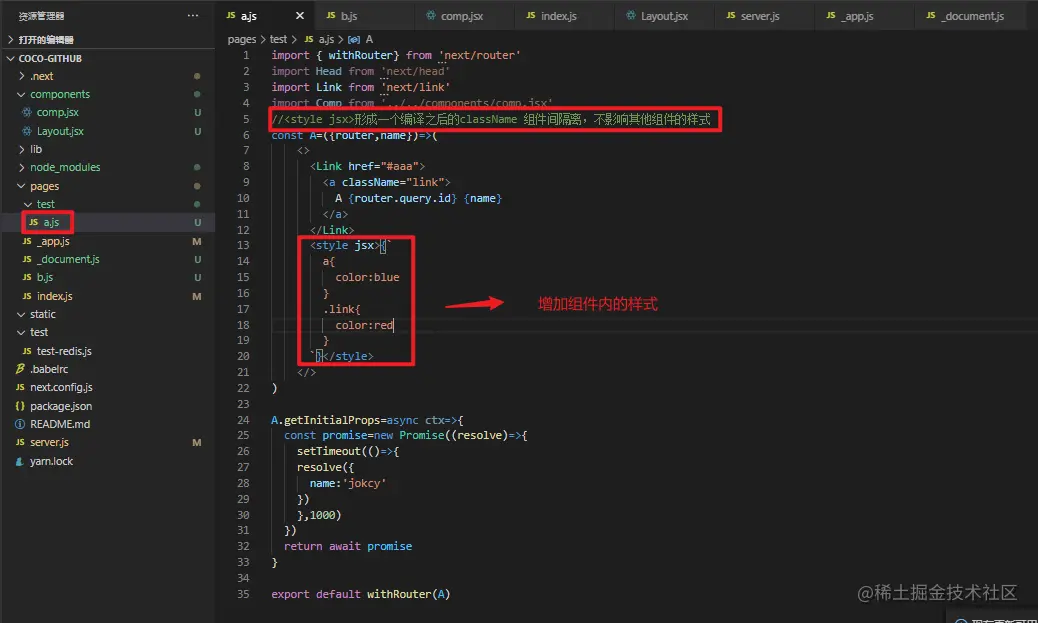Click the pages breadcrumb segment
The width and height of the screenshot is (1038, 623).
click(x=242, y=39)
